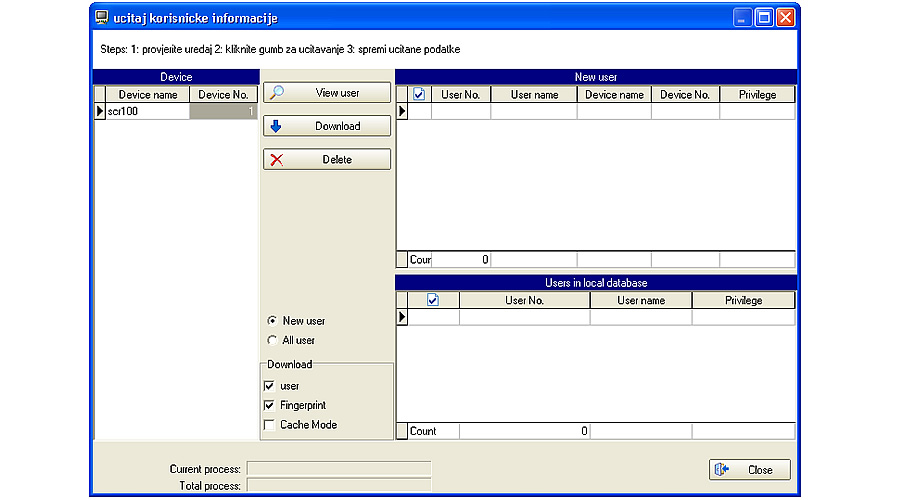Click the Delete red X button
This screenshot has width=900, height=500.
tap(325, 160)
